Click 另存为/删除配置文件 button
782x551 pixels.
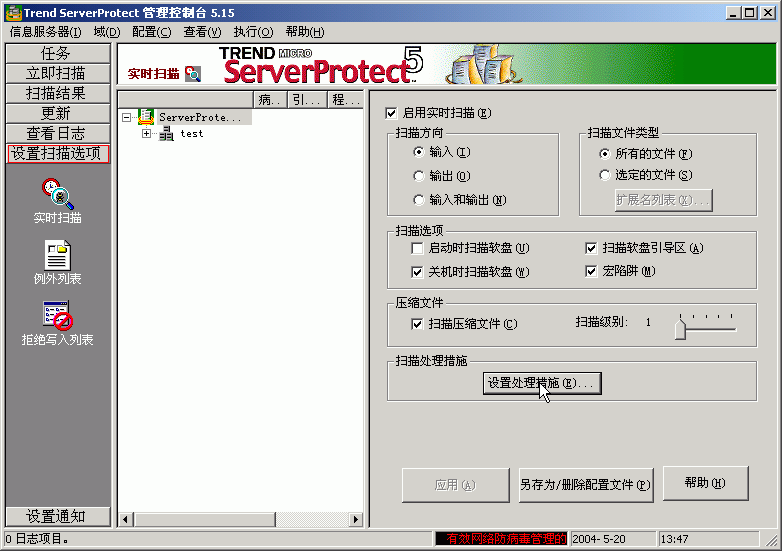585,485
